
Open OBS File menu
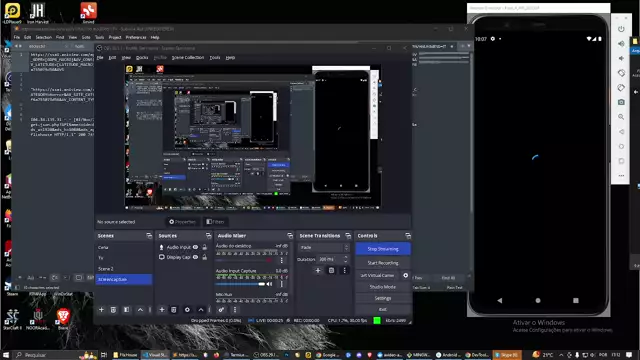(100, 58)
